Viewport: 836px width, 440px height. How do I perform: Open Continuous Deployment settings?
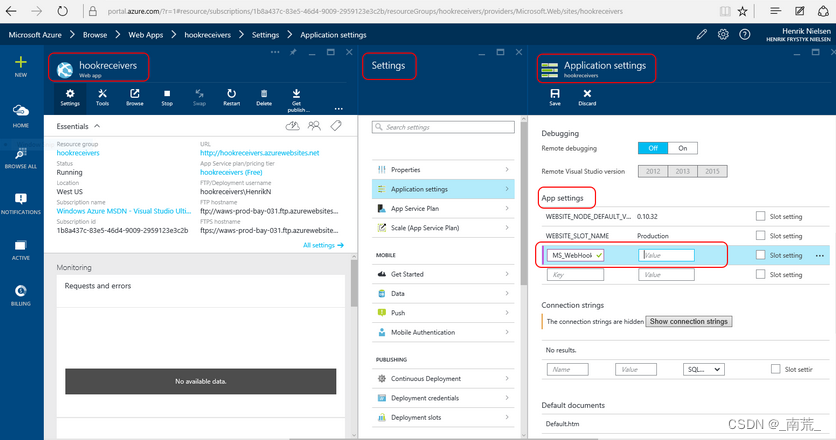pos(443,379)
